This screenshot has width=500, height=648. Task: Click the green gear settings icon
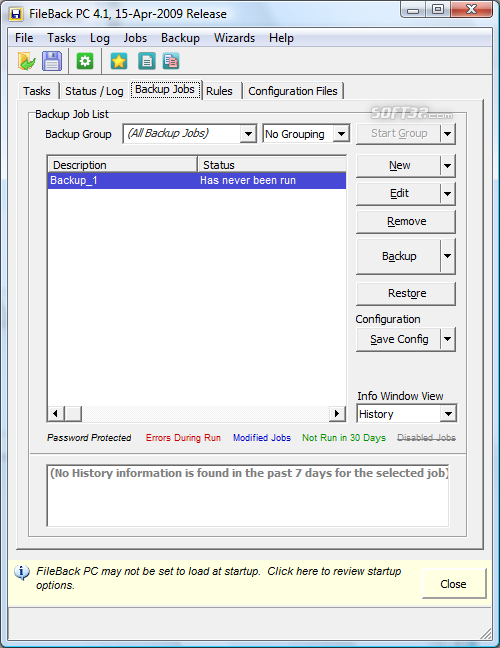click(x=85, y=62)
